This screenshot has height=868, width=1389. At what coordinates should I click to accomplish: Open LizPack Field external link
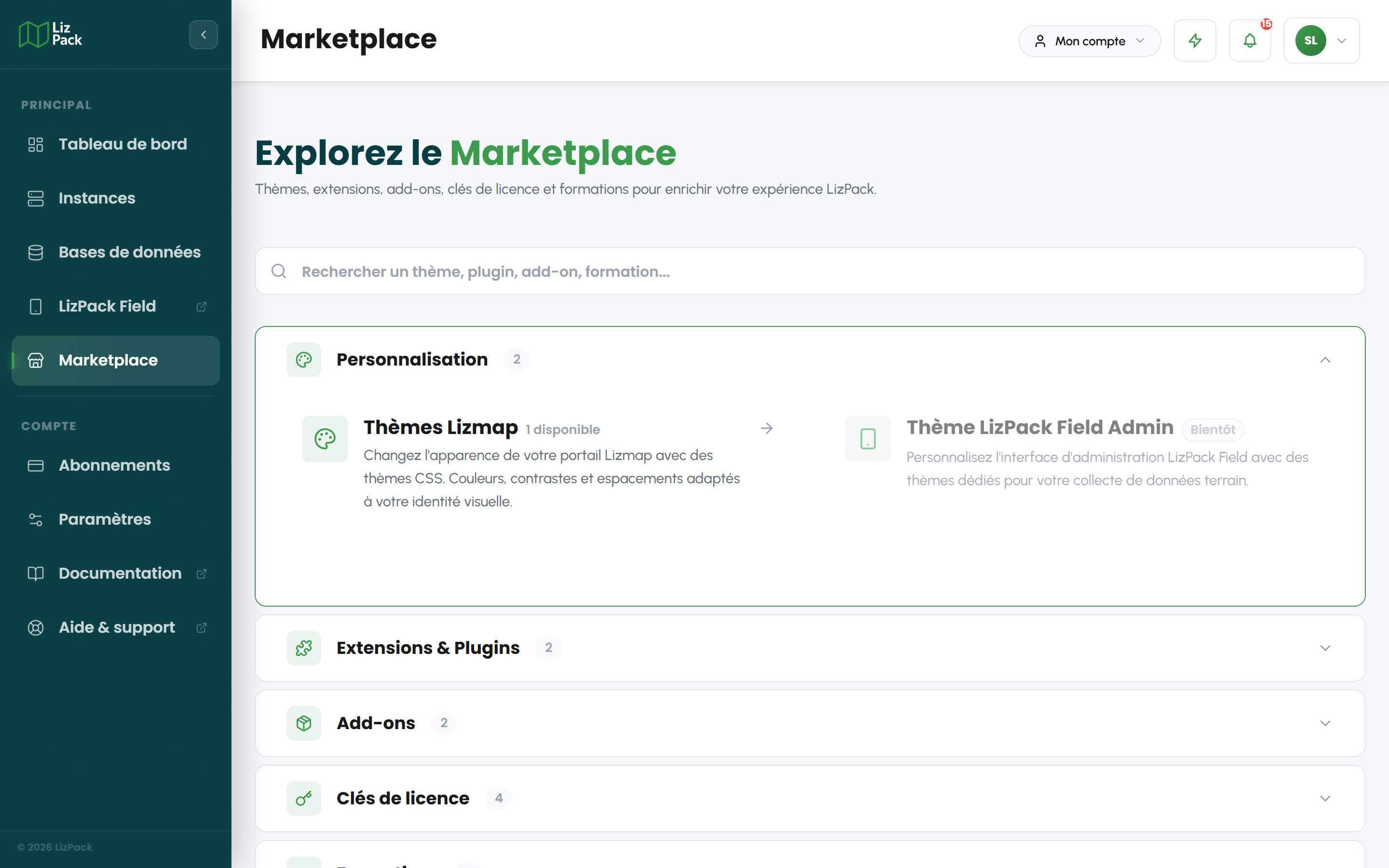pyautogui.click(x=115, y=306)
